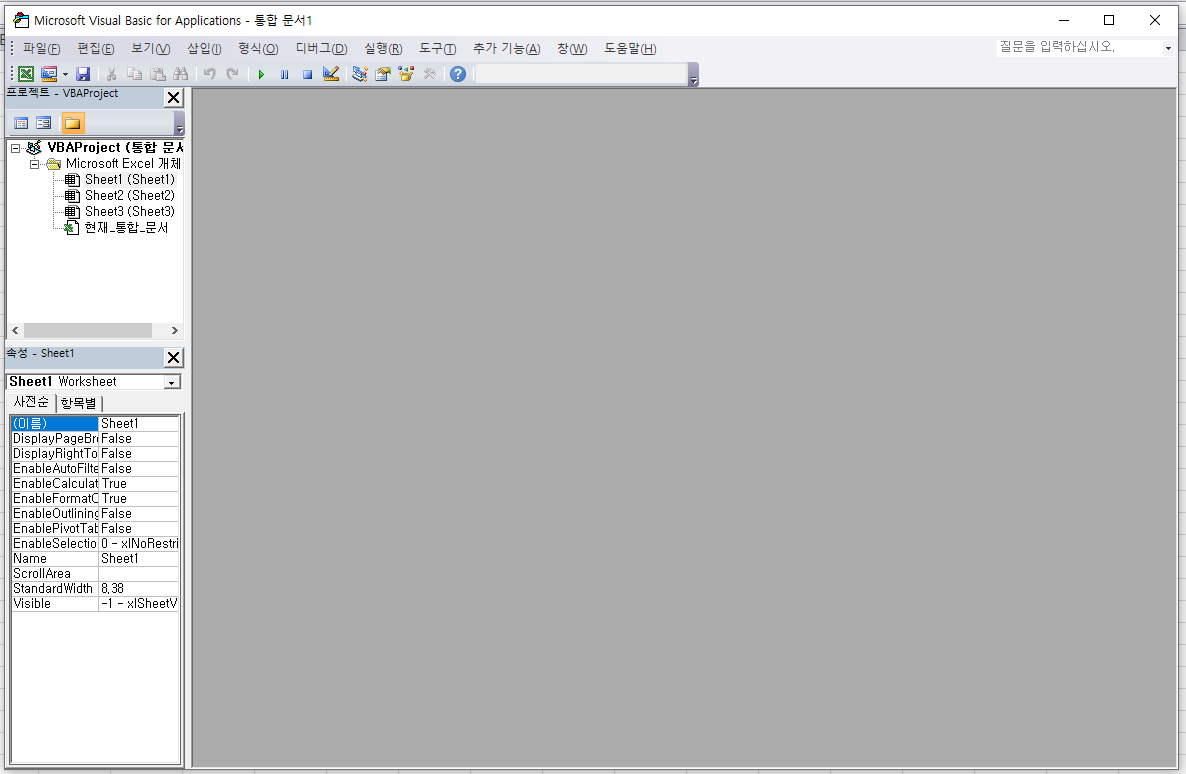Viewport: 1186px width, 774px height.
Task: Run the macro with the green play icon
Action: click(261, 74)
